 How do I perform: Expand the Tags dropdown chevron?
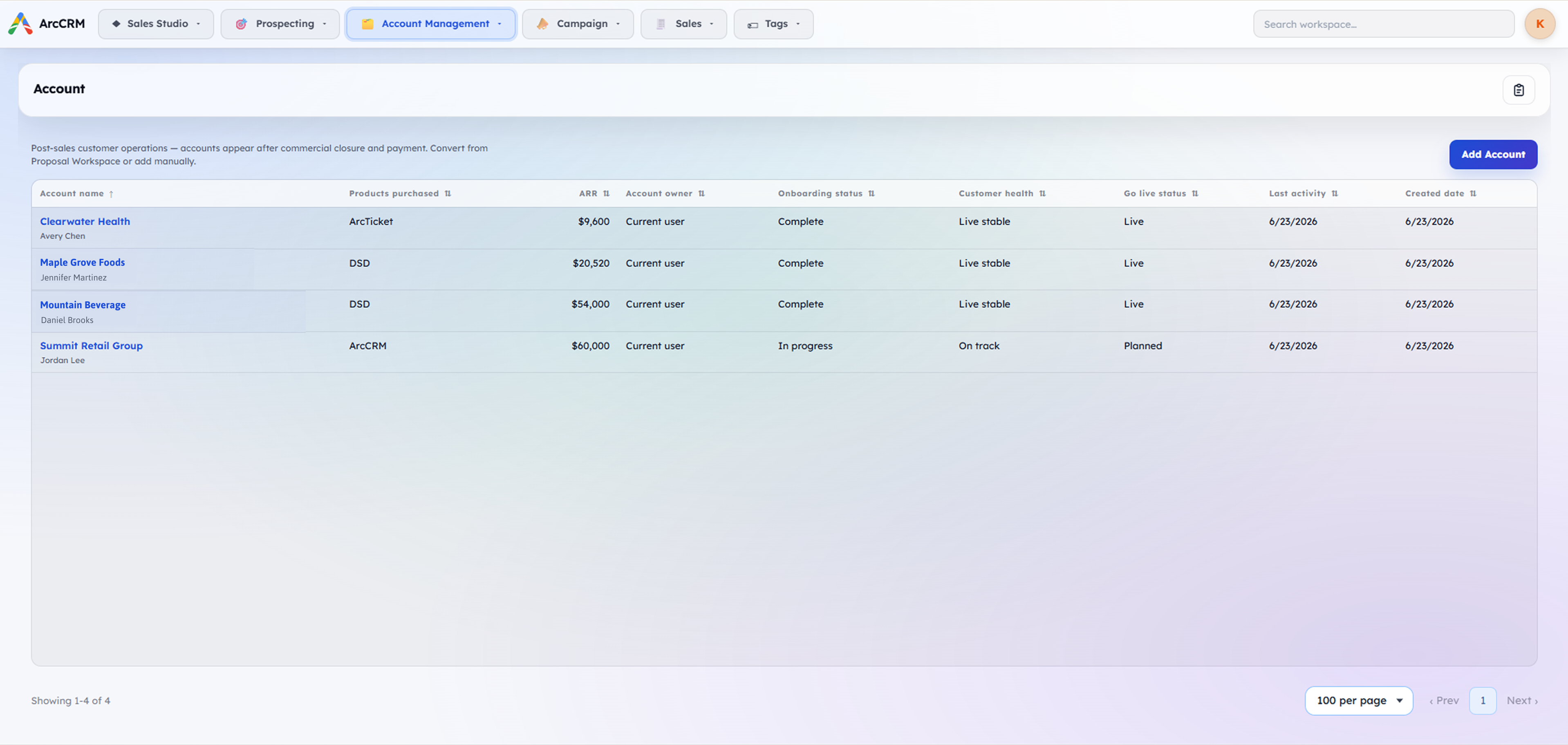[798, 25]
